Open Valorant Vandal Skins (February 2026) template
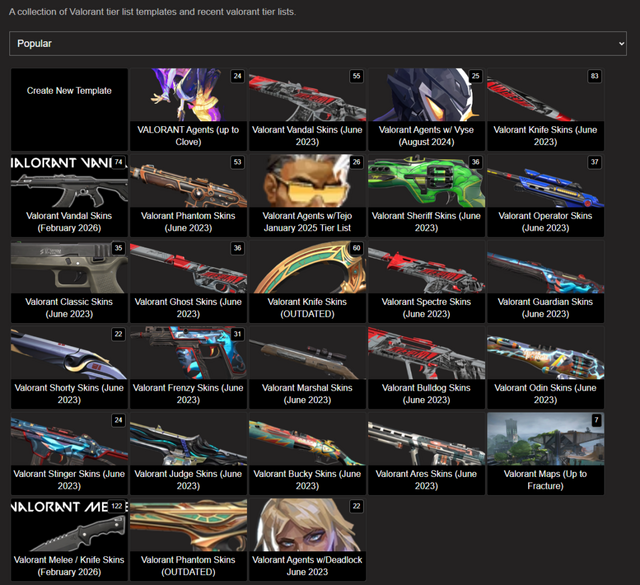Image resolution: width=640 pixels, height=585 pixels. [x=69, y=196]
